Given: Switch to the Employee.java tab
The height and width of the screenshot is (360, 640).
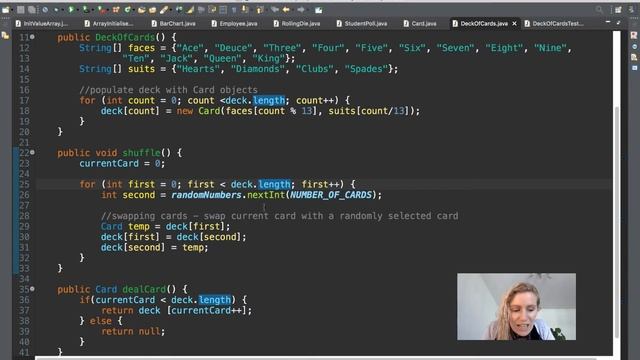Looking at the screenshot, I should pos(234,24).
